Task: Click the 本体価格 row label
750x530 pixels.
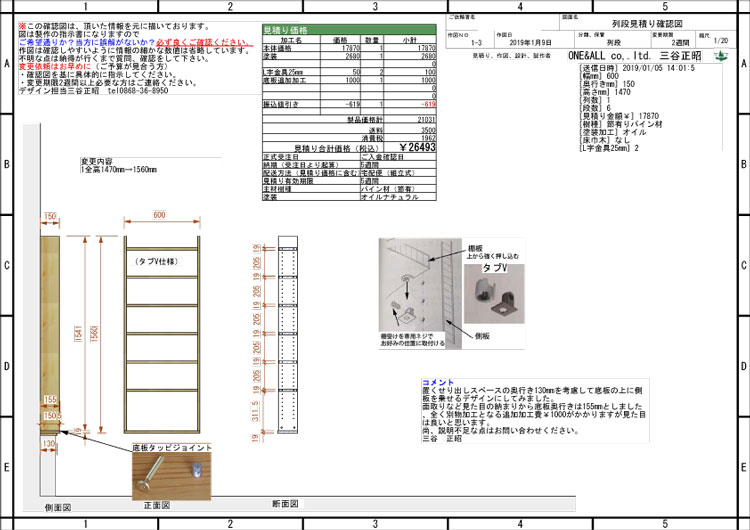Action: 277,48
